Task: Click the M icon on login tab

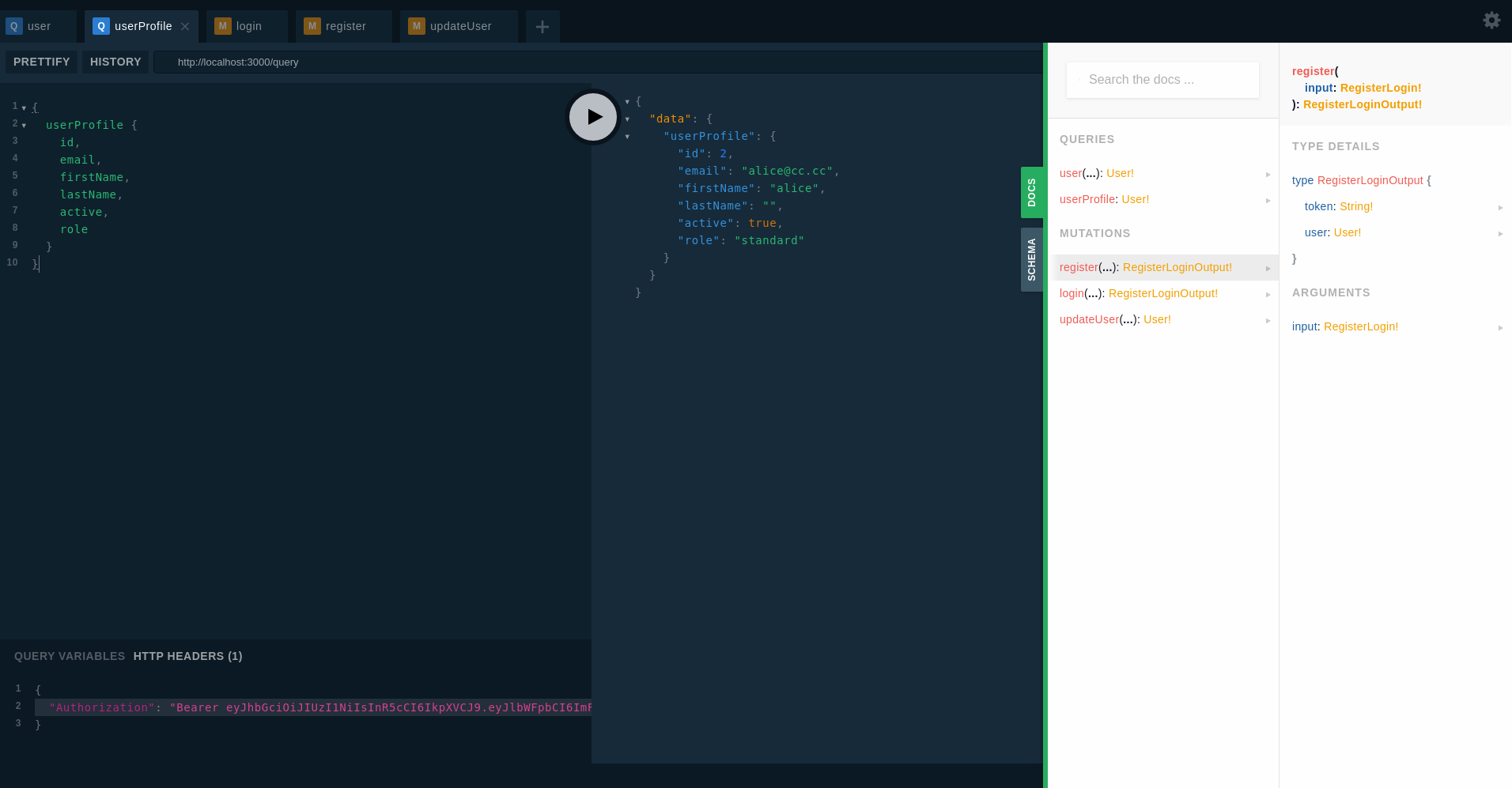Action: coord(223,26)
